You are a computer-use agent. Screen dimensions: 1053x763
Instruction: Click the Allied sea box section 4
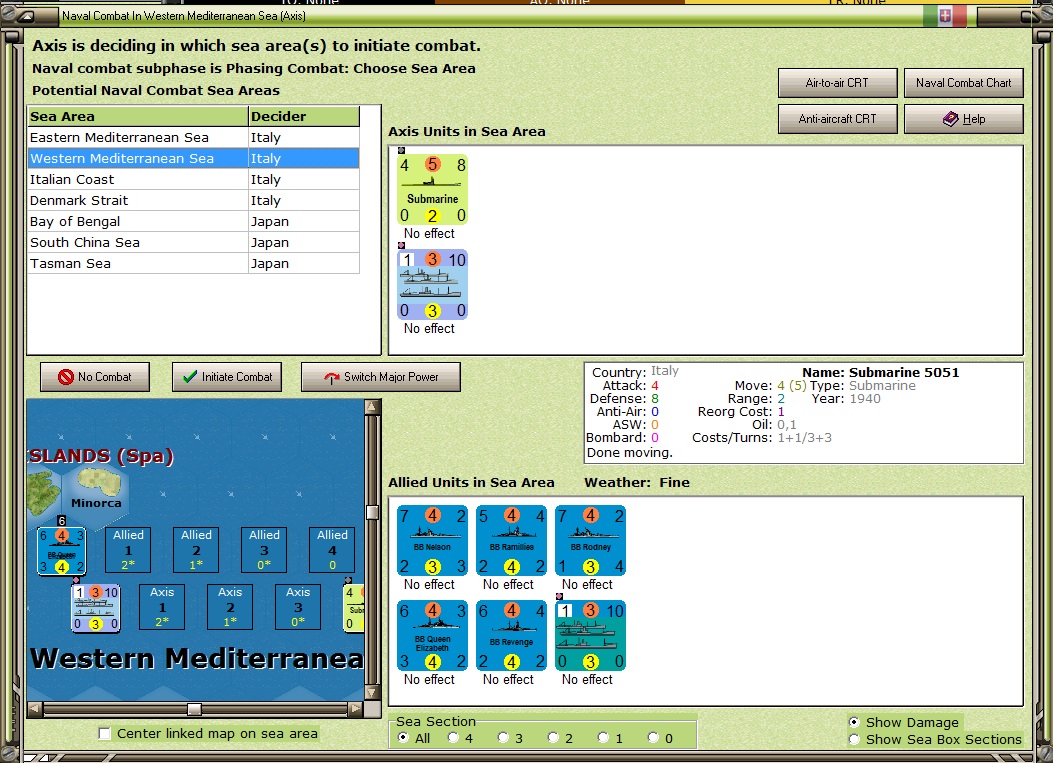point(332,549)
